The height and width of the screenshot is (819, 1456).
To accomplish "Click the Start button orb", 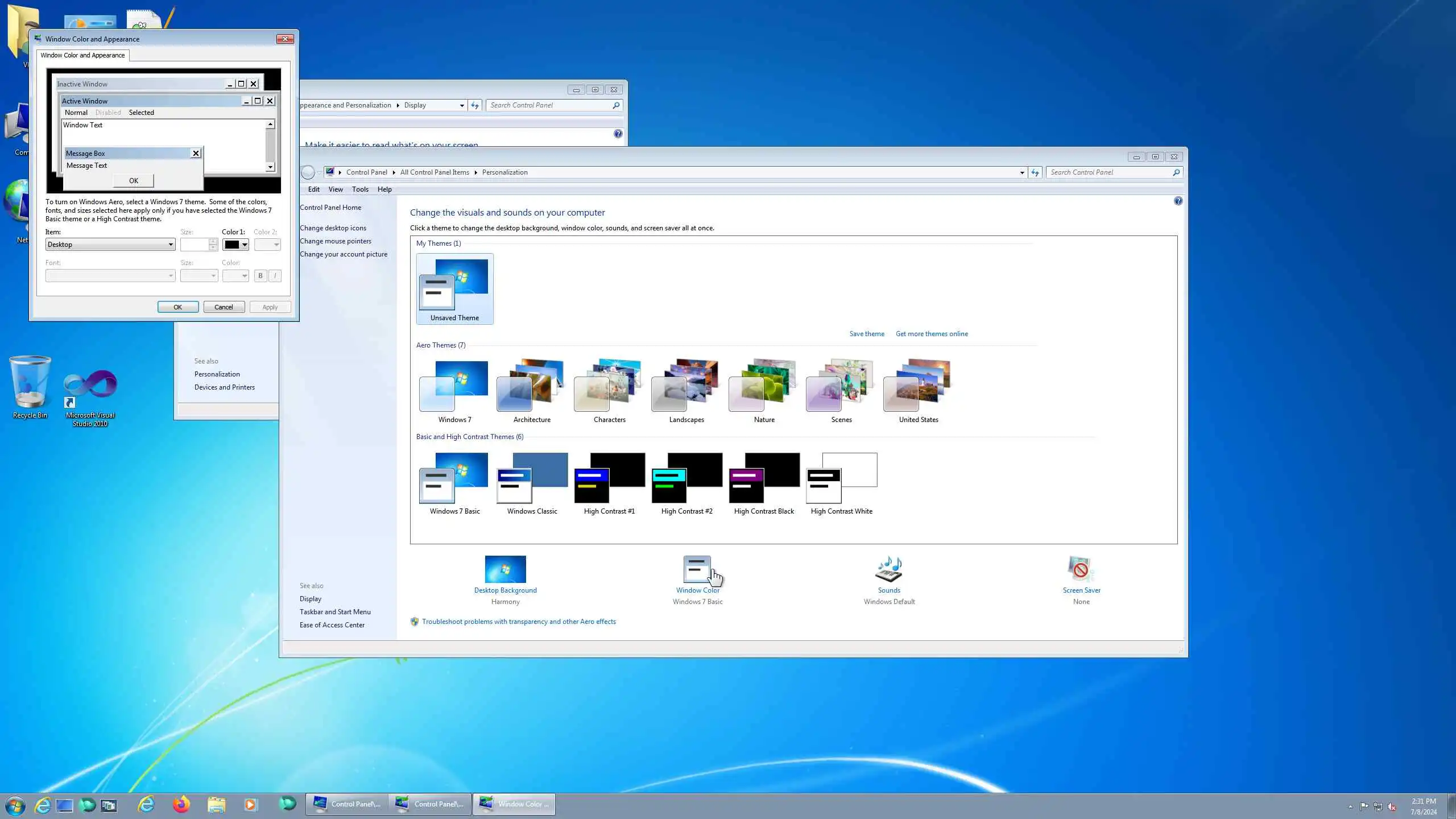I will [x=15, y=805].
